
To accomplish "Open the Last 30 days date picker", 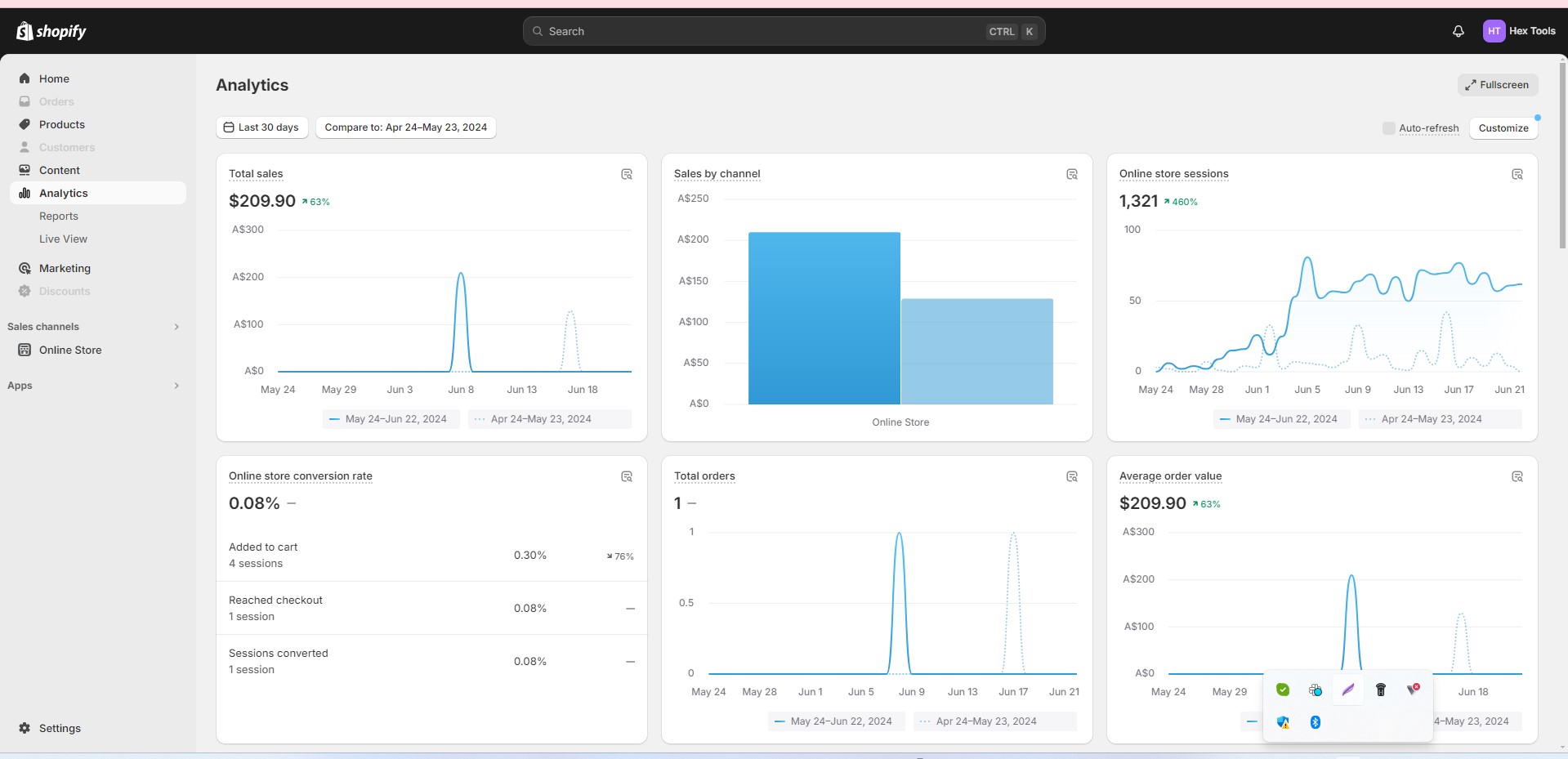I will pos(262,127).
